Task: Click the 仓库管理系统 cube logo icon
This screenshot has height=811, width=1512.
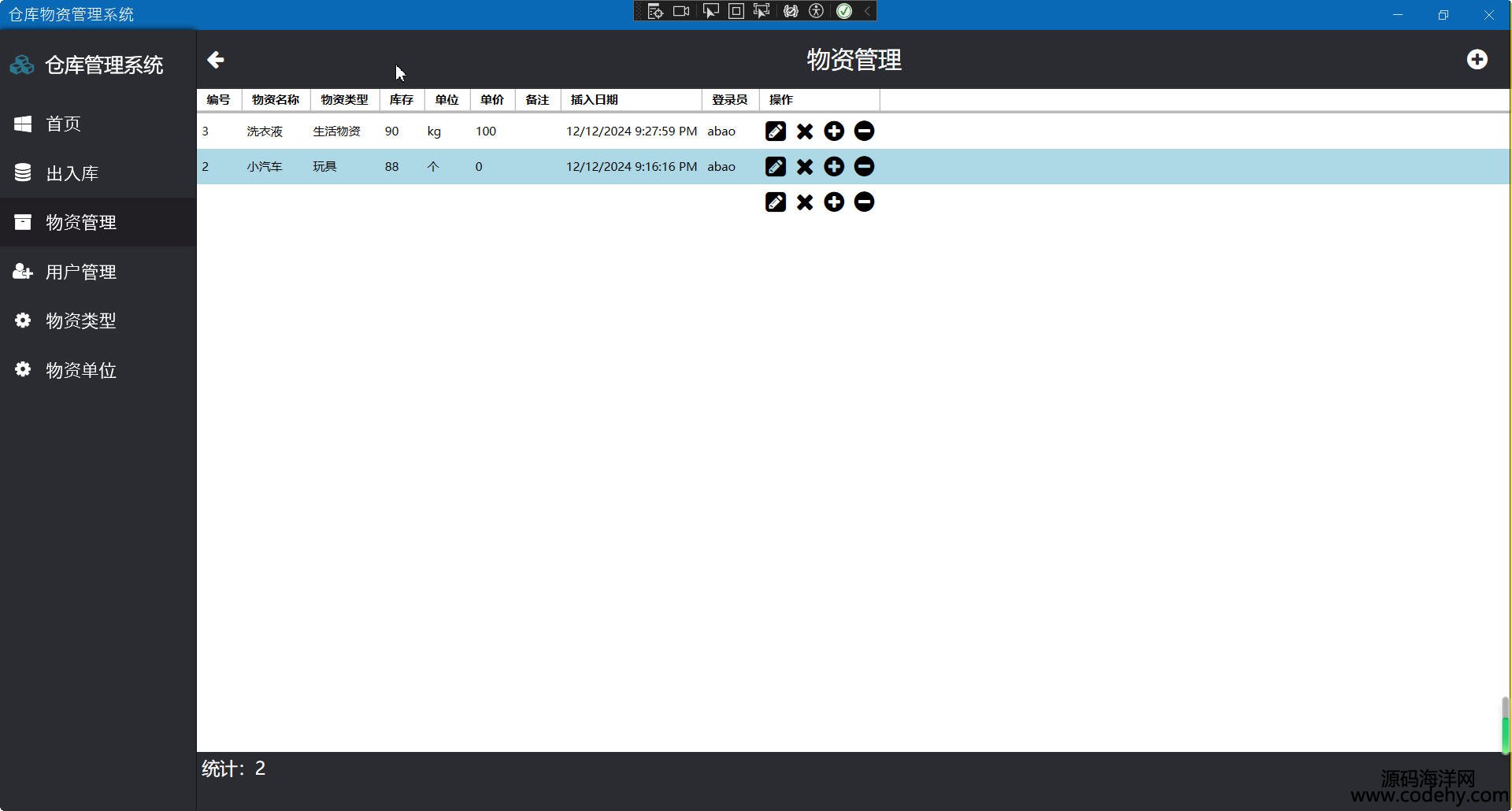Action: point(22,65)
